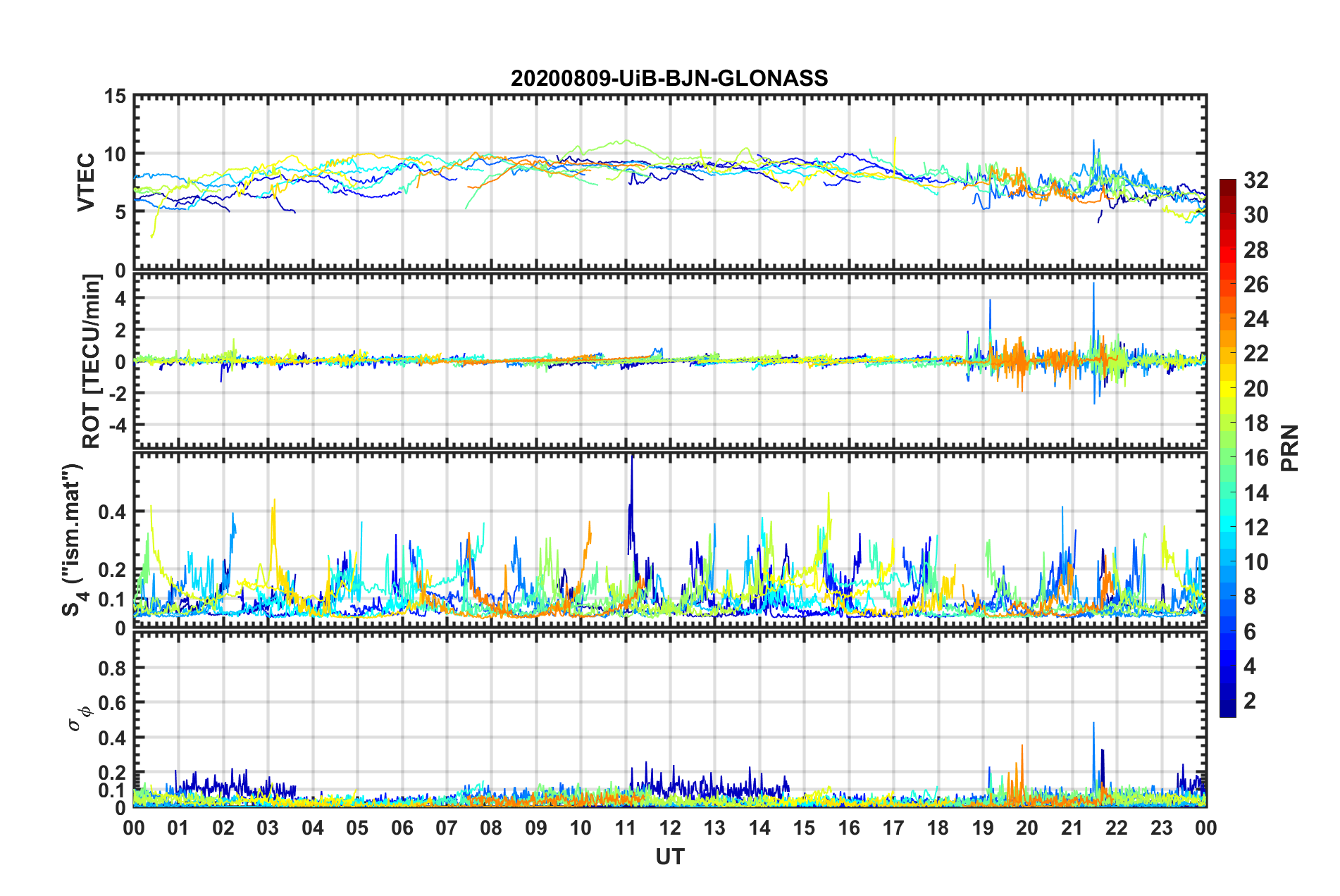This screenshot has height=896, width=1340.
Task: Click VTEC axis tick label 15
Action: 115,96
